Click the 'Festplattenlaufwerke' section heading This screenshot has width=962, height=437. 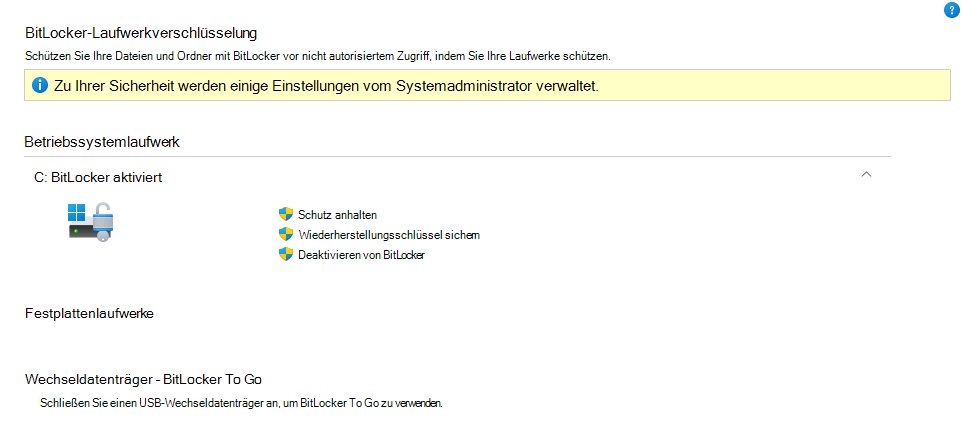tap(90, 314)
